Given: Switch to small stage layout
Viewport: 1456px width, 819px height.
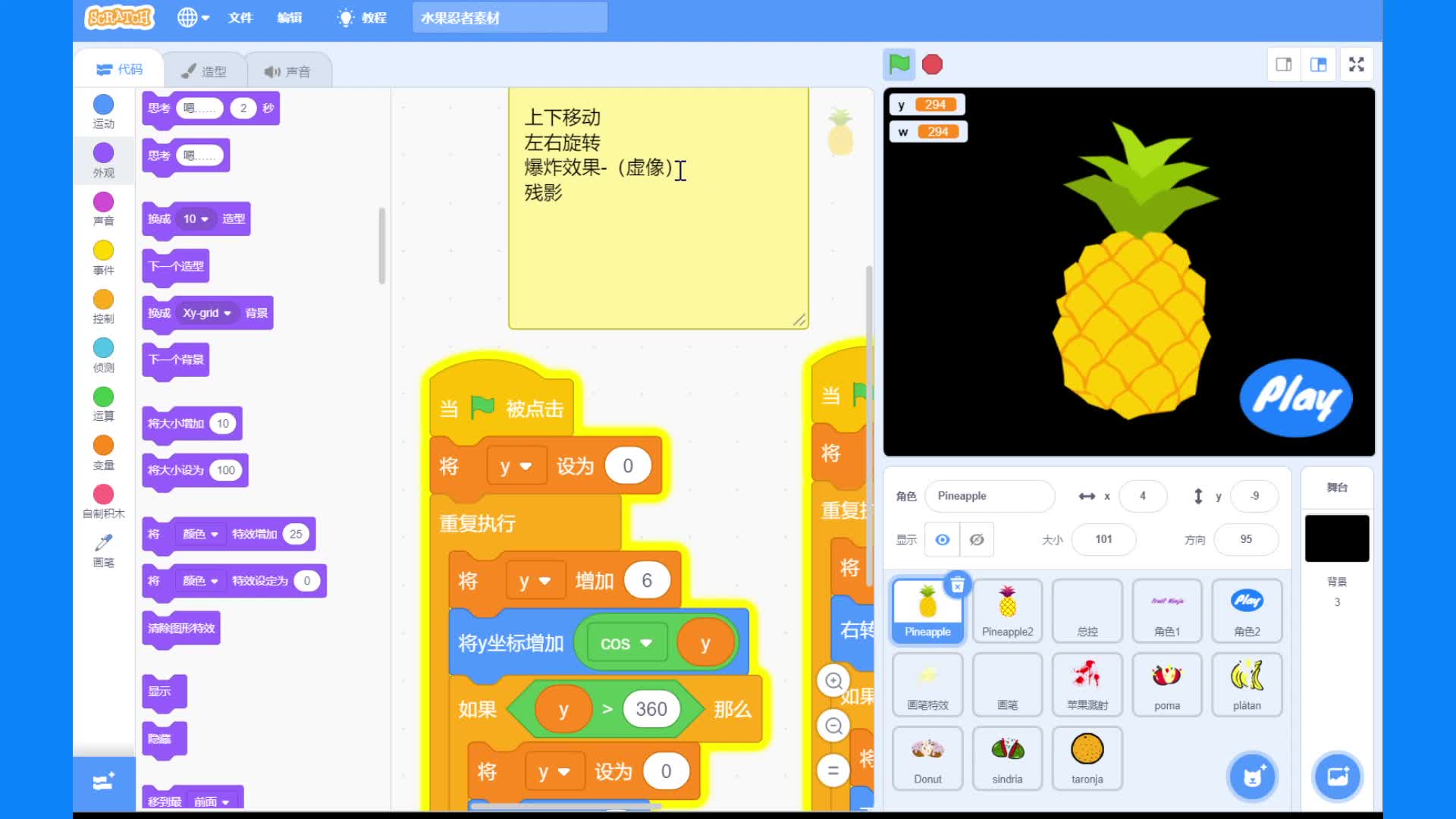Looking at the screenshot, I should tap(1284, 64).
